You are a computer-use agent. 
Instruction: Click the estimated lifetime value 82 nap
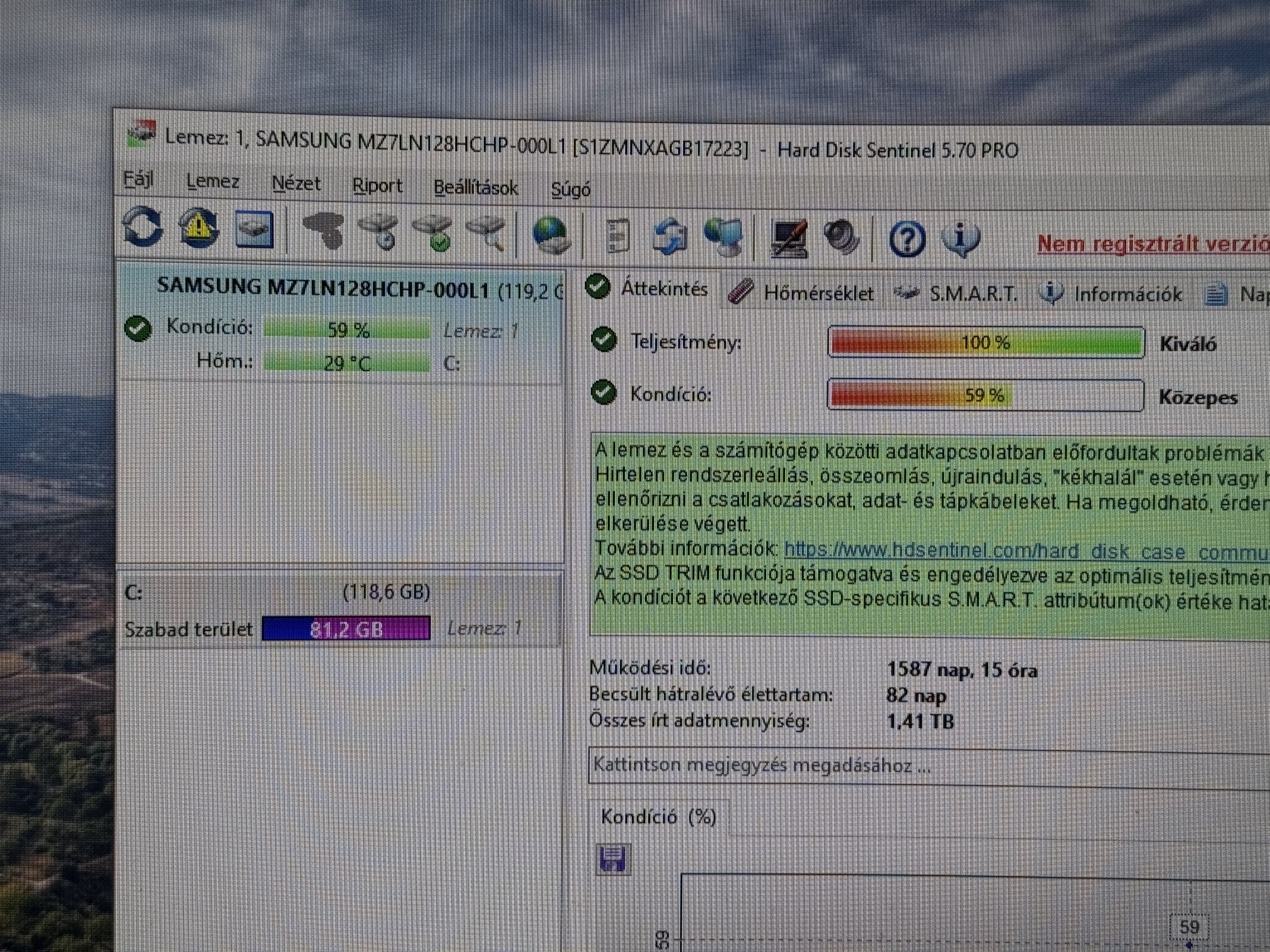[916, 695]
